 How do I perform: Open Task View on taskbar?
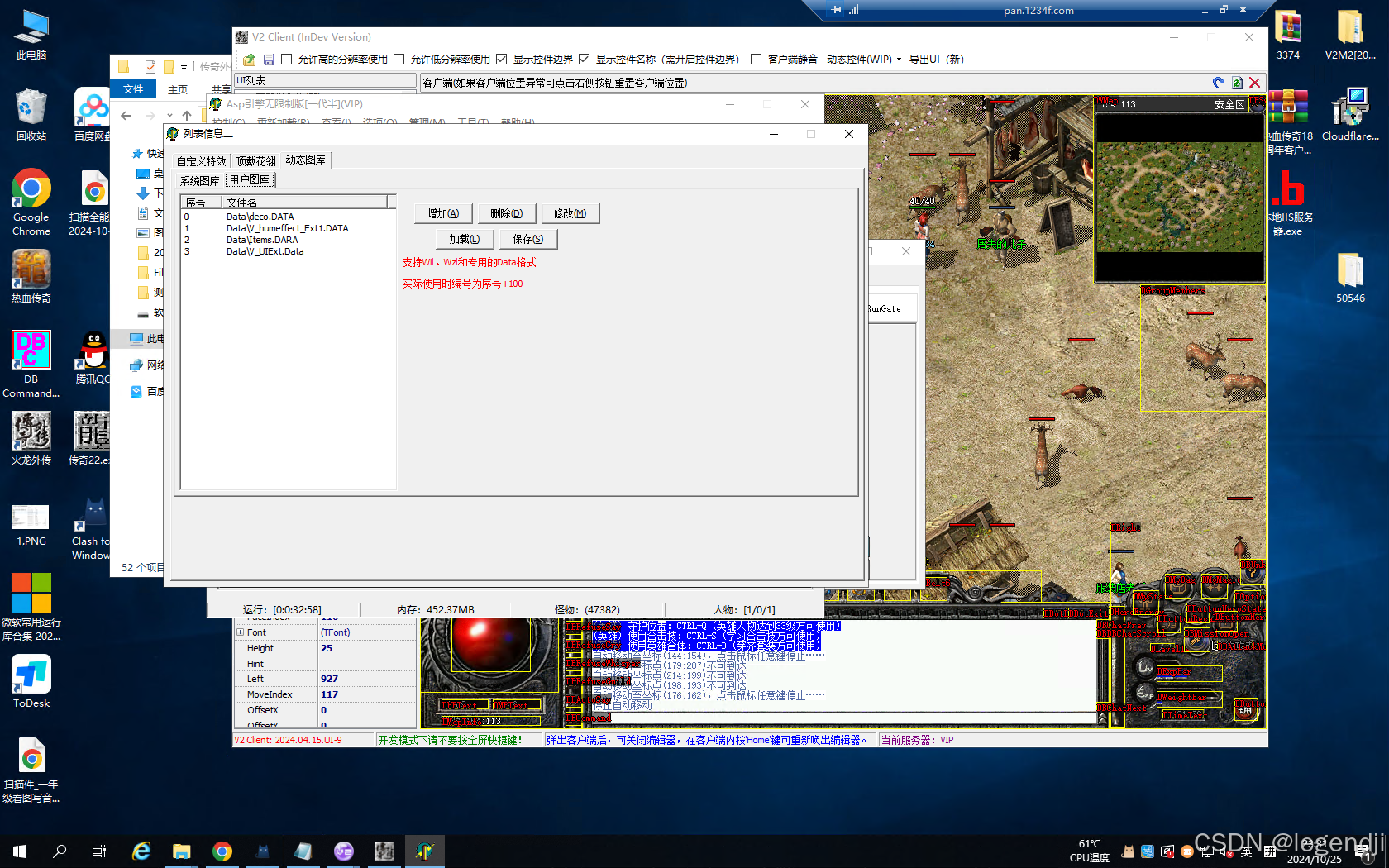pyautogui.click(x=99, y=851)
